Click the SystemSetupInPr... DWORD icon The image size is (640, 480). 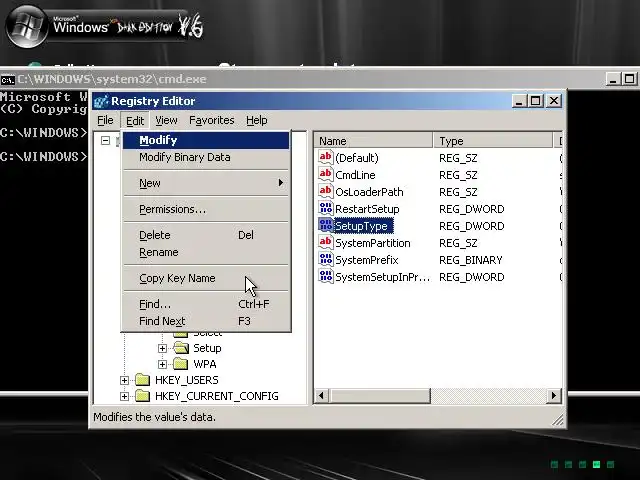coord(325,277)
